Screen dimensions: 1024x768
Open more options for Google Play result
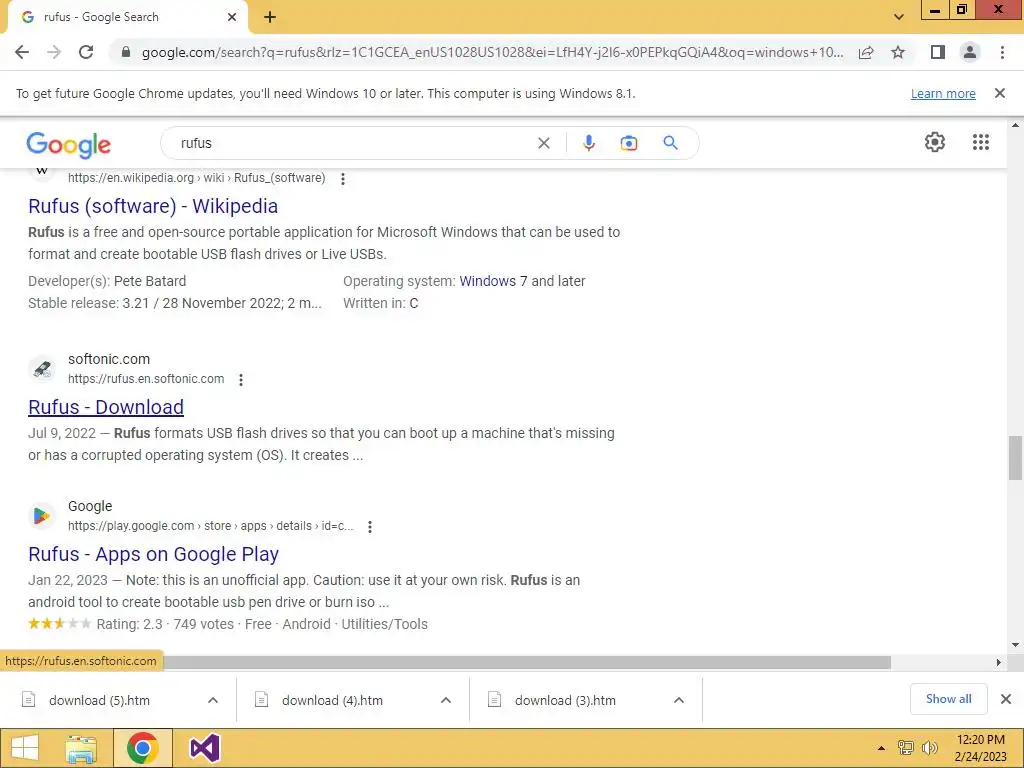370,526
